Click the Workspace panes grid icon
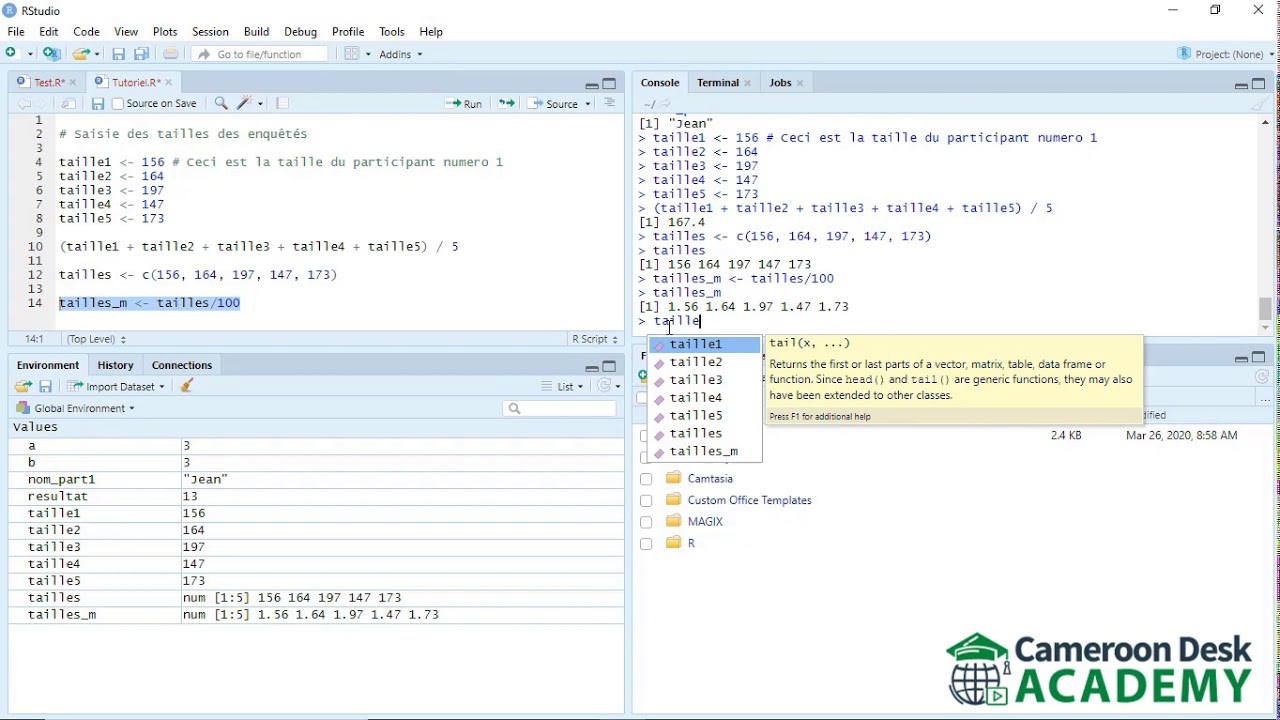This screenshot has height=720, width=1280. (x=351, y=54)
